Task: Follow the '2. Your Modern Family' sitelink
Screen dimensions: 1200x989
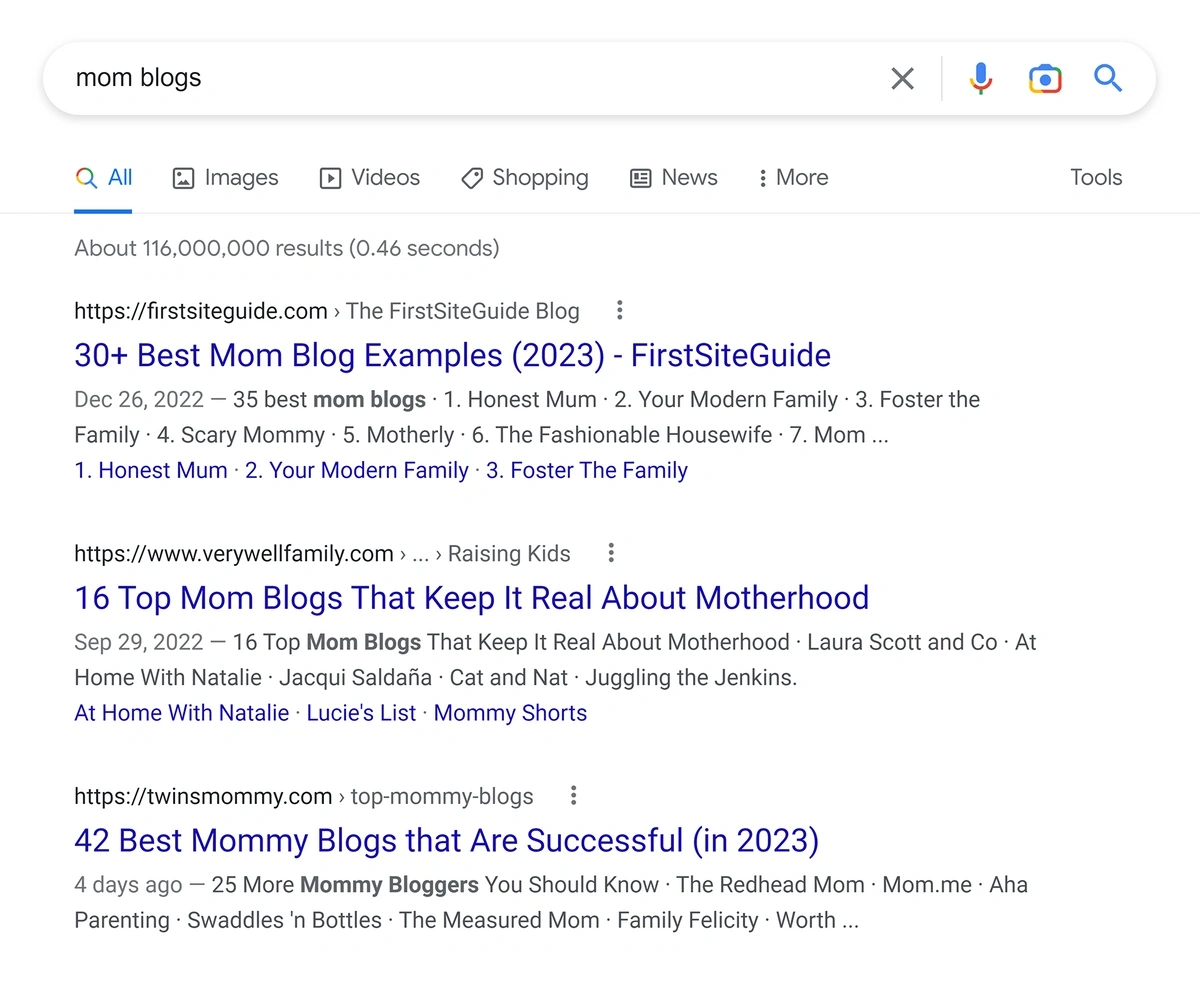Action: tap(357, 470)
